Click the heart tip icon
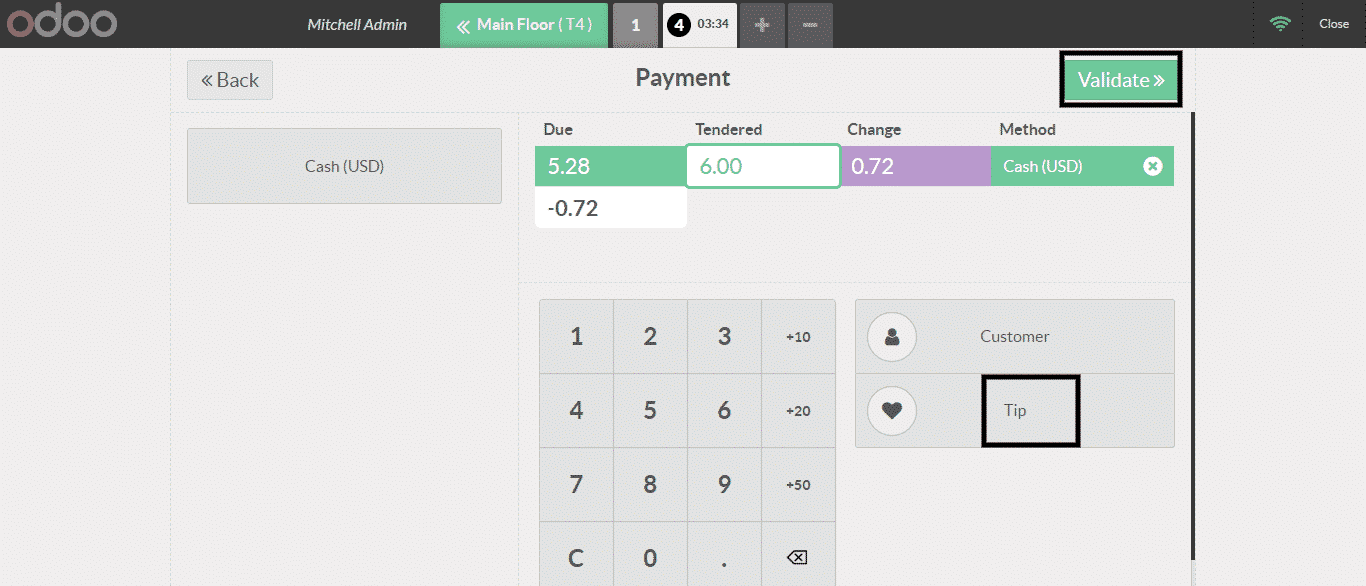The width and height of the screenshot is (1366, 586). (x=892, y=411)
